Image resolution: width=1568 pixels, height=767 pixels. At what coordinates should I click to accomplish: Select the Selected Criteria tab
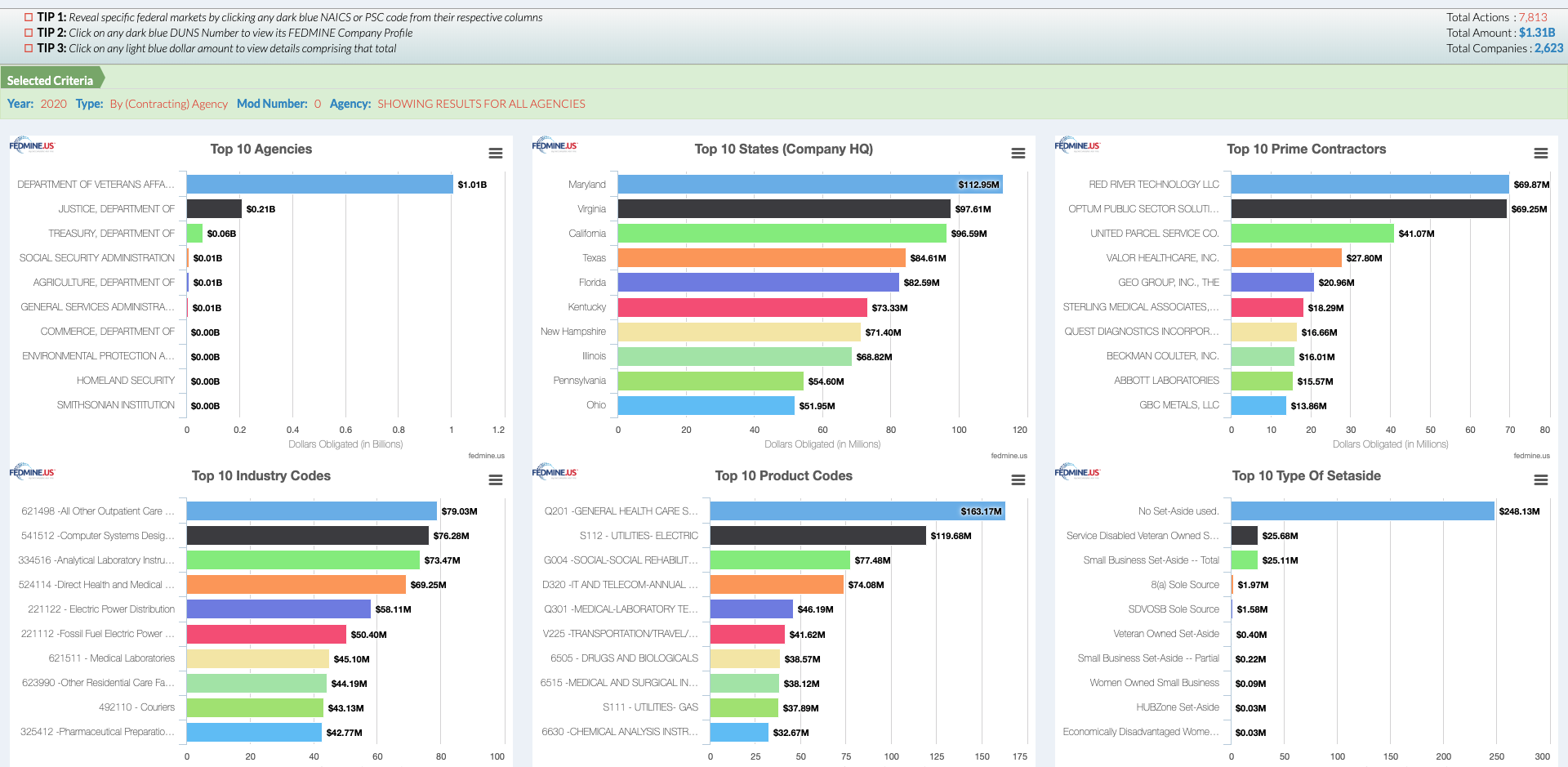point(52,79)
